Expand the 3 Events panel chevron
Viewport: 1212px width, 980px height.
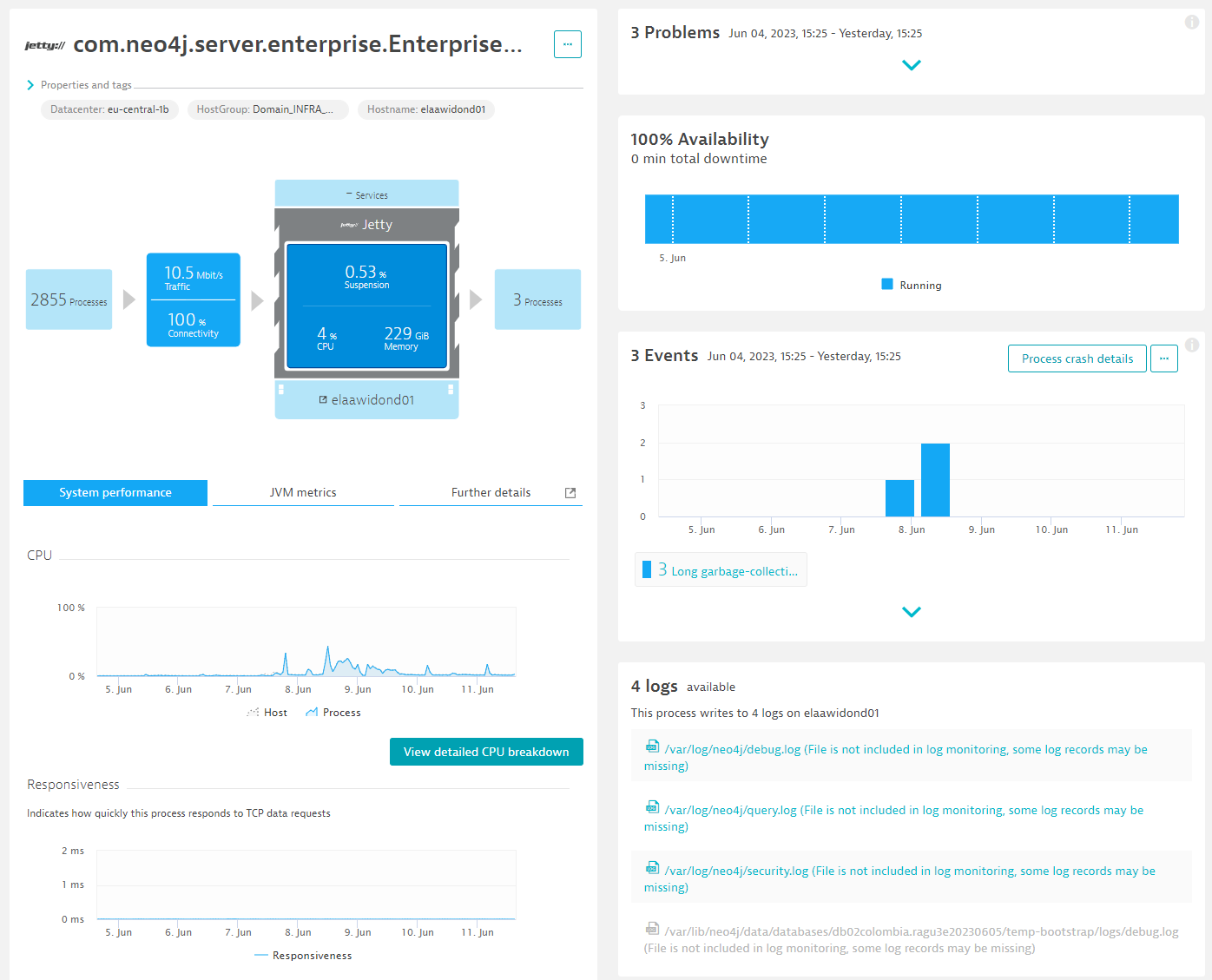(x=911, y=611)
